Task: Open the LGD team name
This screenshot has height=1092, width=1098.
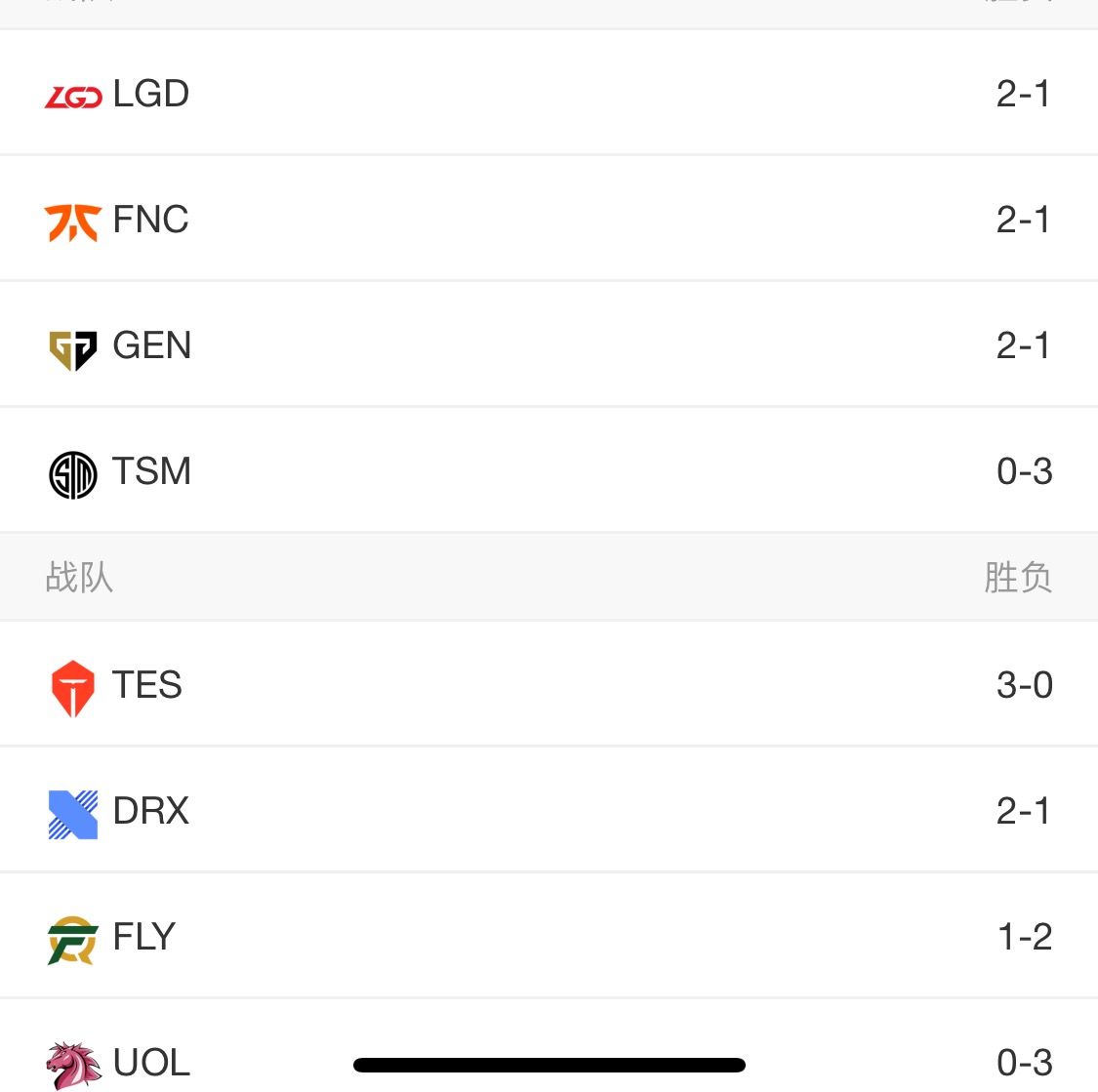Action: 151,93
